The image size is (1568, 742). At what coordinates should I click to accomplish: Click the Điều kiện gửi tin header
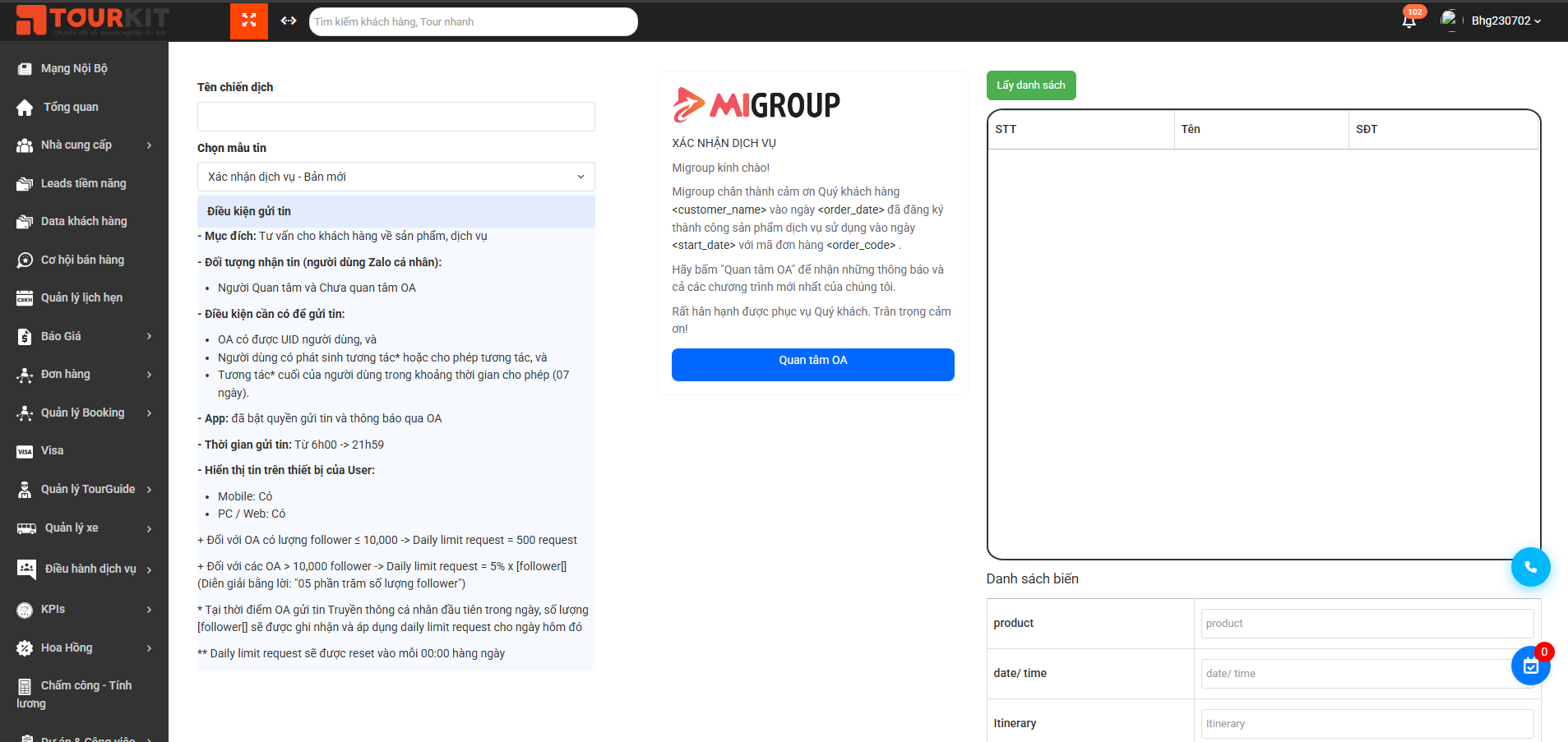(x=396, y=211)
